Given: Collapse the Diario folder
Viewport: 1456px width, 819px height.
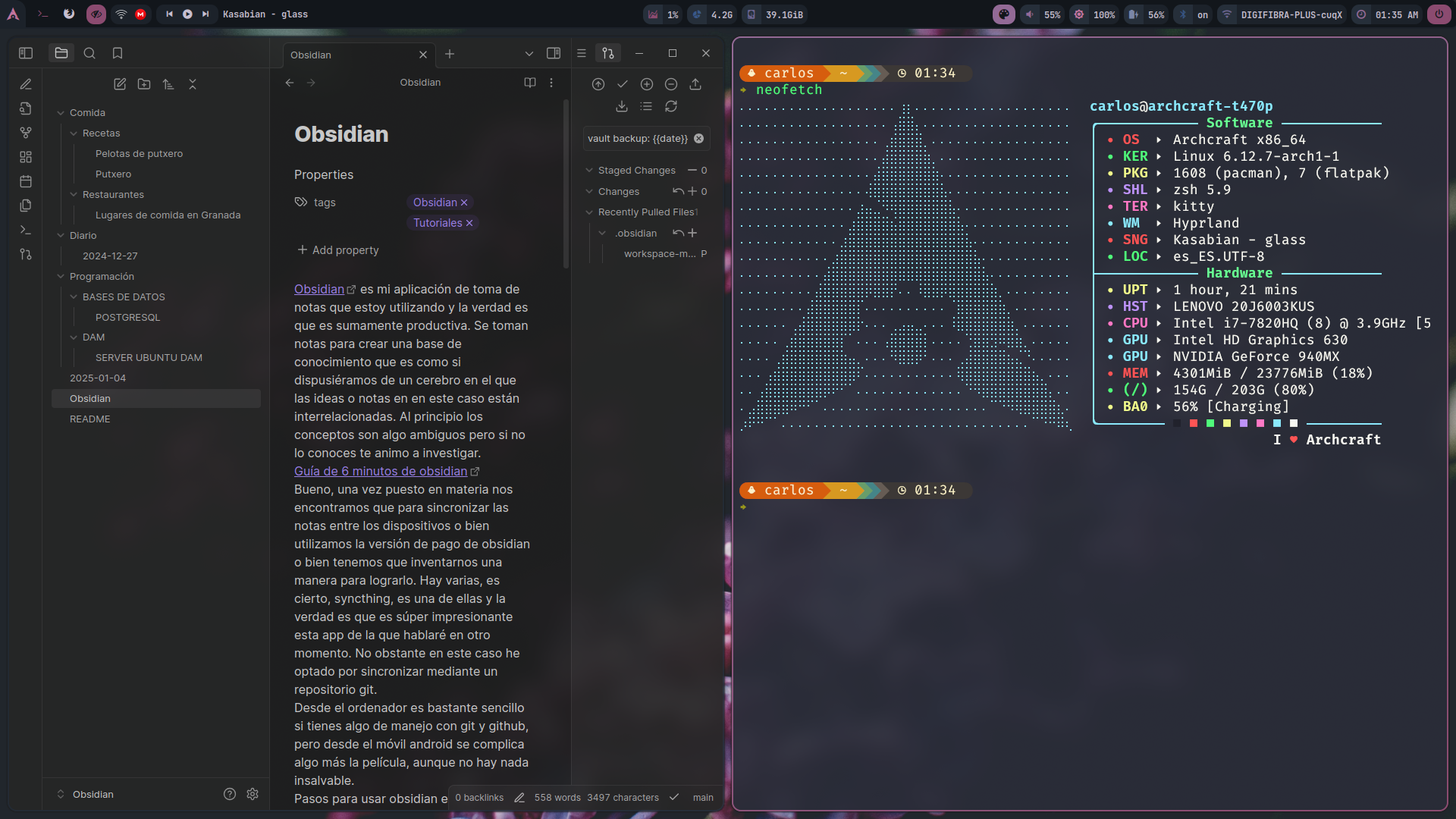Looking at the screenshot, I should (61, 236).
